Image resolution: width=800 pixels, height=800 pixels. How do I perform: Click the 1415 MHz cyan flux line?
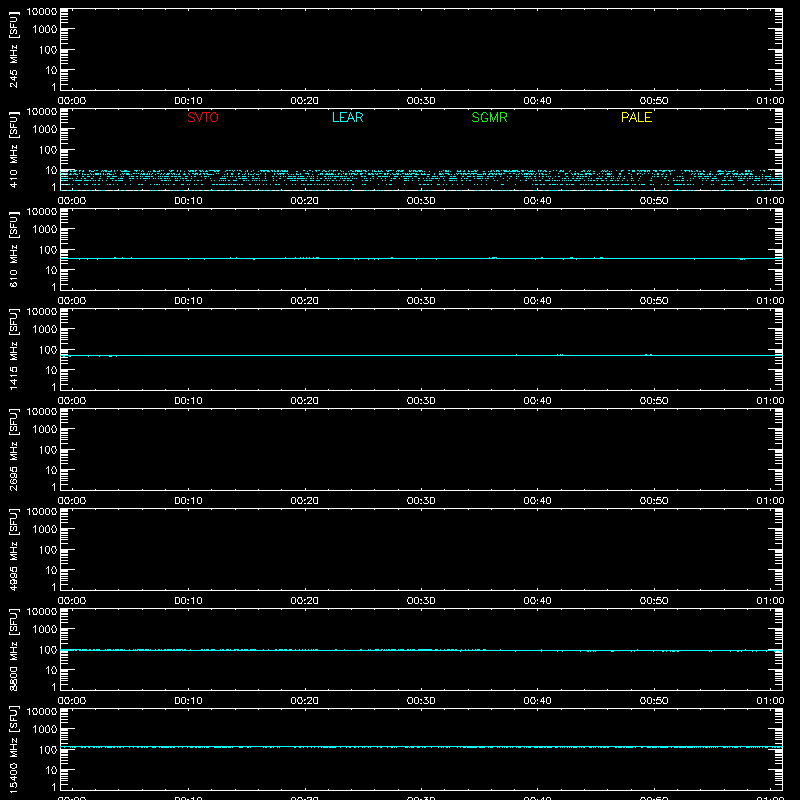[421, 355]
